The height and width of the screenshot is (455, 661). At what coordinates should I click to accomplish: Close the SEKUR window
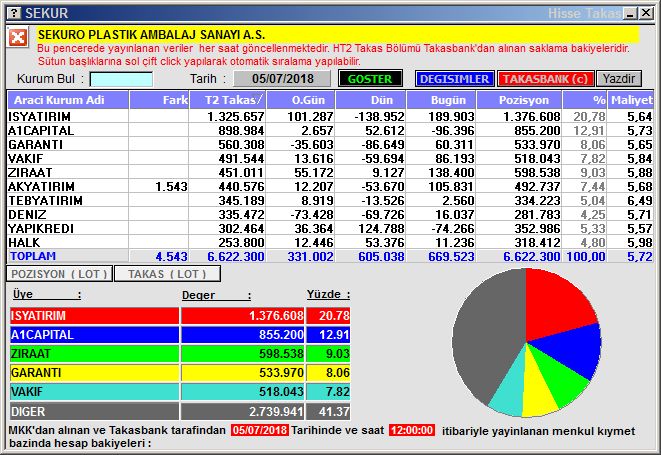click(646, 12)
